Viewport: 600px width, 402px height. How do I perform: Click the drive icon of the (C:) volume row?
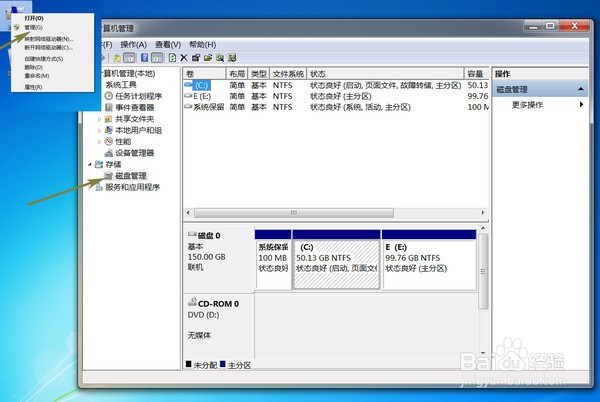188,85
